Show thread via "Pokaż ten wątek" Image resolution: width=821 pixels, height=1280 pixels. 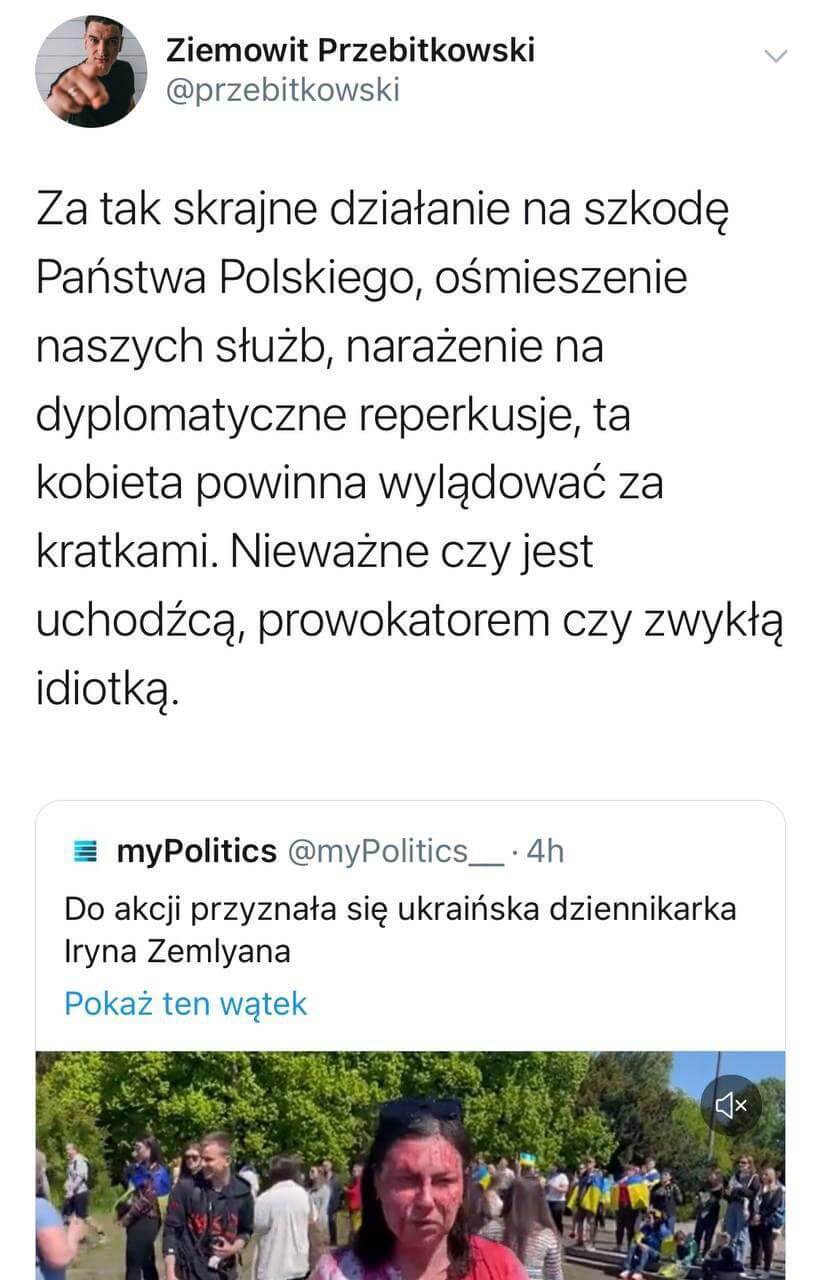coord(186,1003)
